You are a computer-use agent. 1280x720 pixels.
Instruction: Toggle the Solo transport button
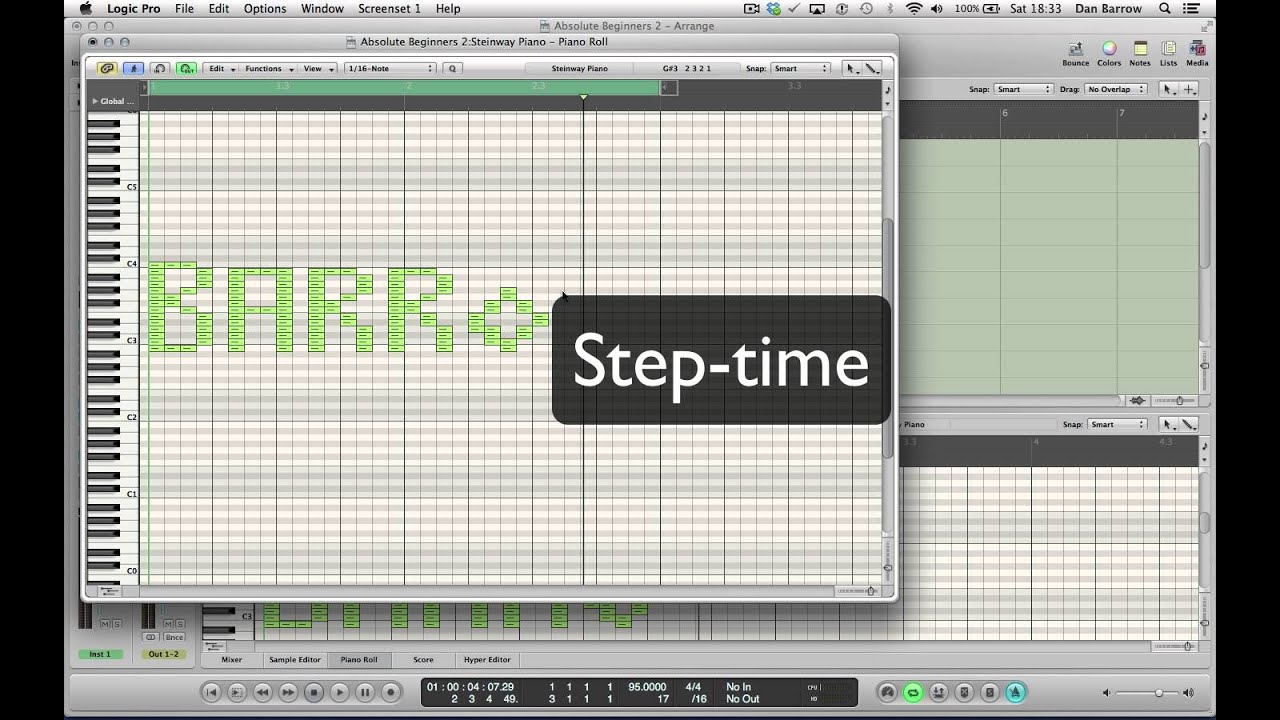(989, 692)
